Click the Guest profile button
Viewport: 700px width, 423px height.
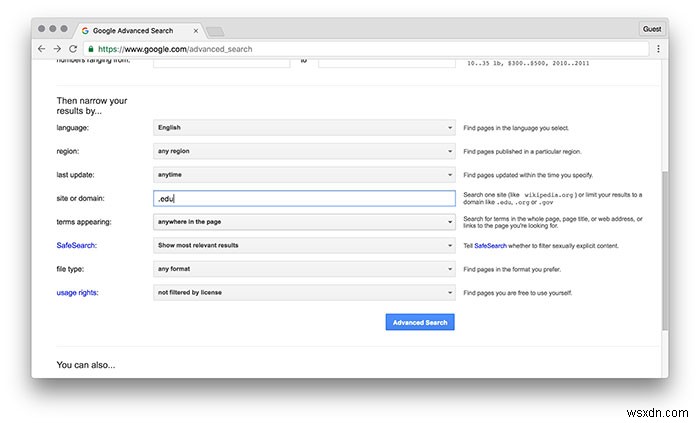[x=652, y=29]
